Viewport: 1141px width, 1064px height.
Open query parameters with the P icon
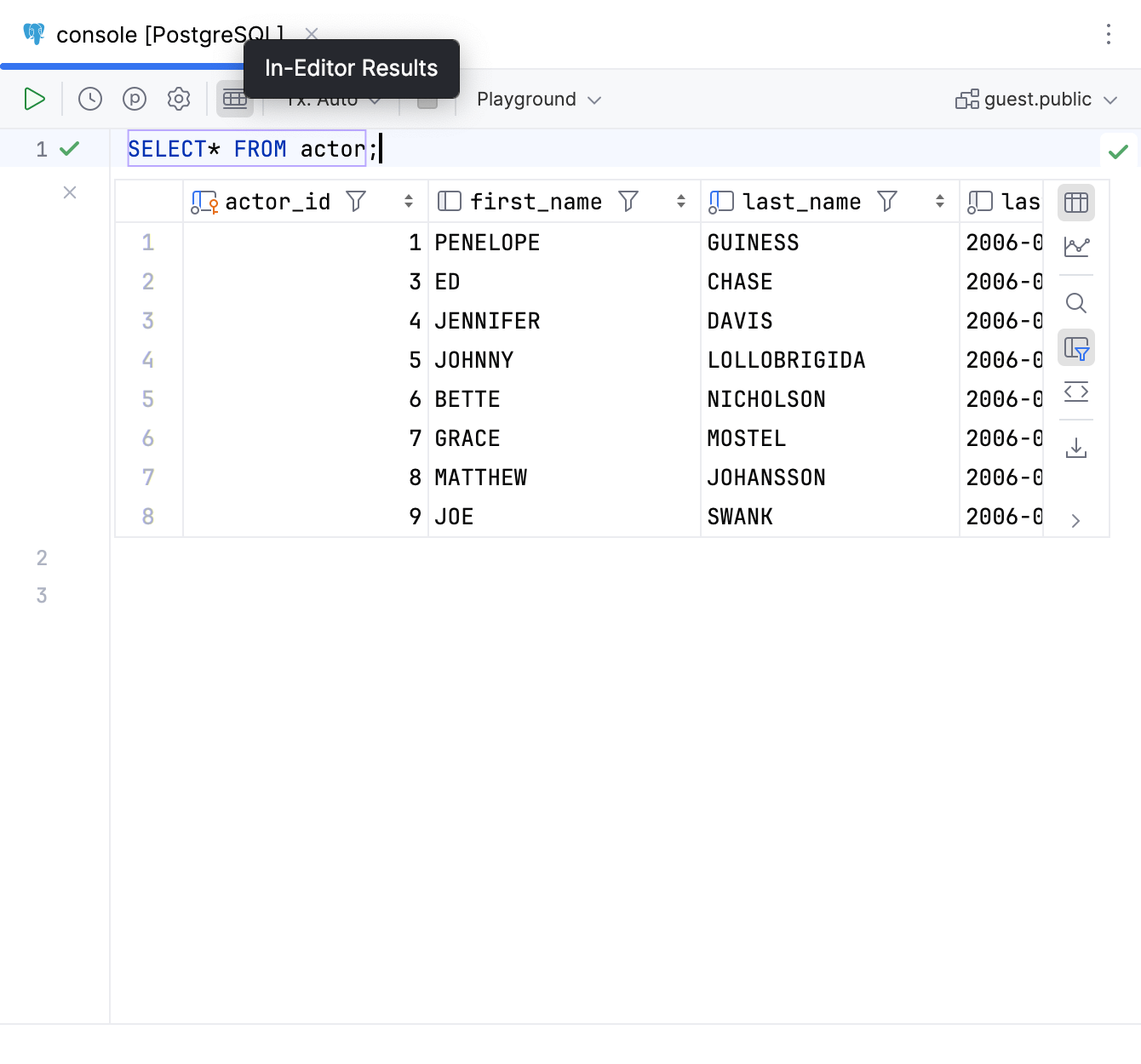(135, 99)
